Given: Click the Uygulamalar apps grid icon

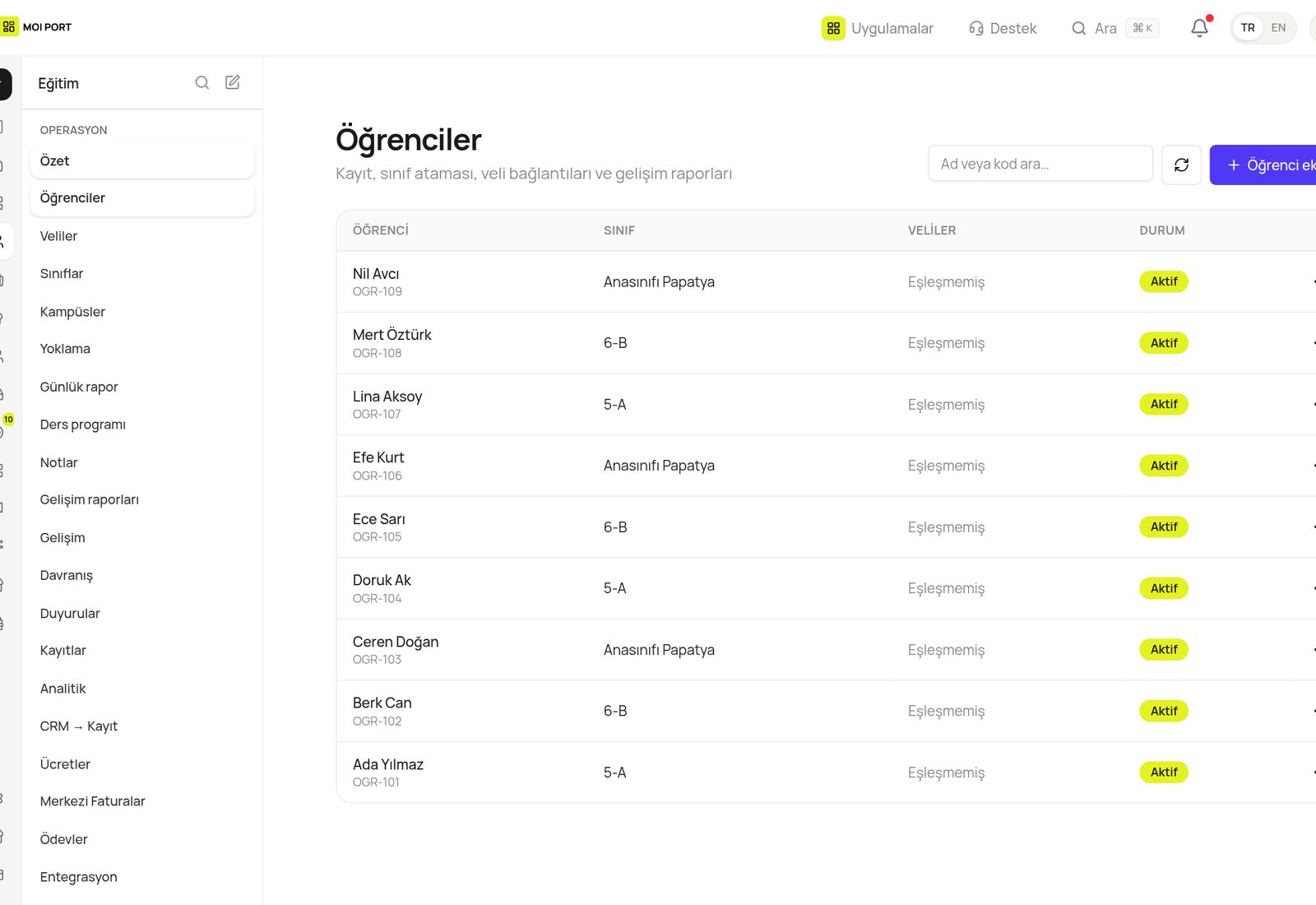Looking at the screenshot, I should [x=833, y=28].
